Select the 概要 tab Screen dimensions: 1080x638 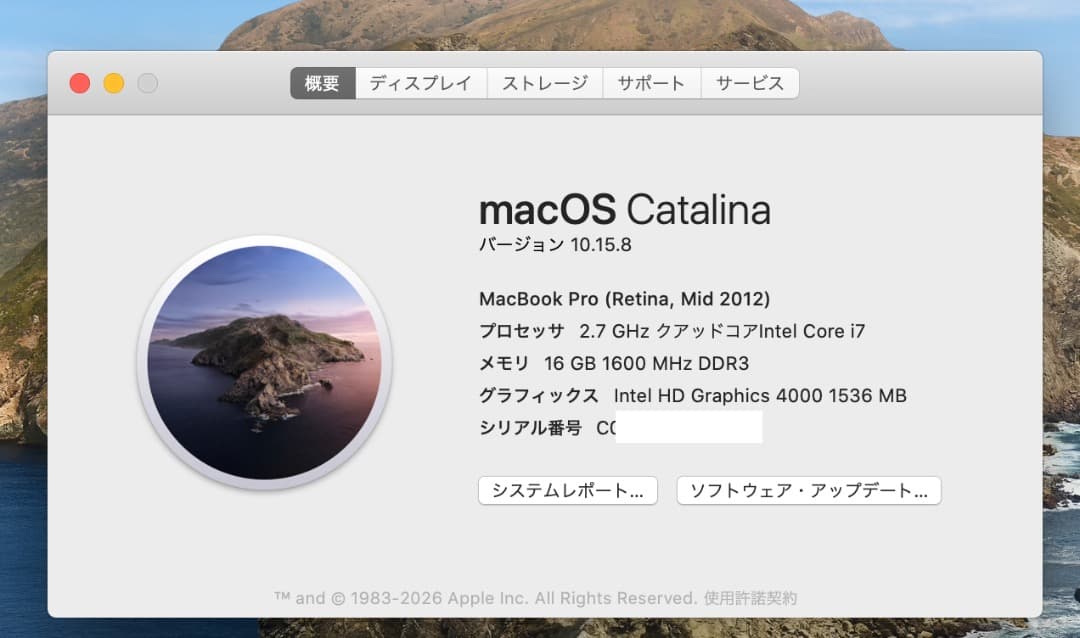323,83
